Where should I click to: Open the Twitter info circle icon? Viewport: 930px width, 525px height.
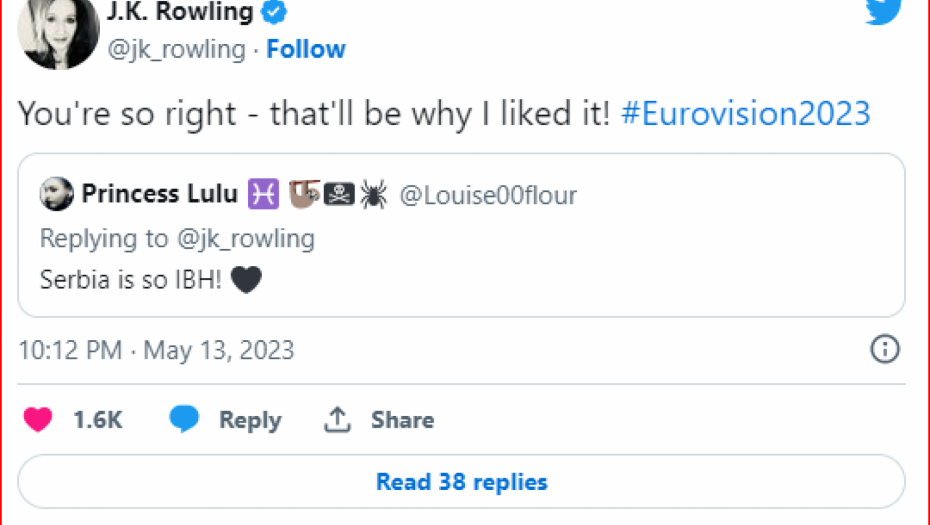tap(885, 349)
